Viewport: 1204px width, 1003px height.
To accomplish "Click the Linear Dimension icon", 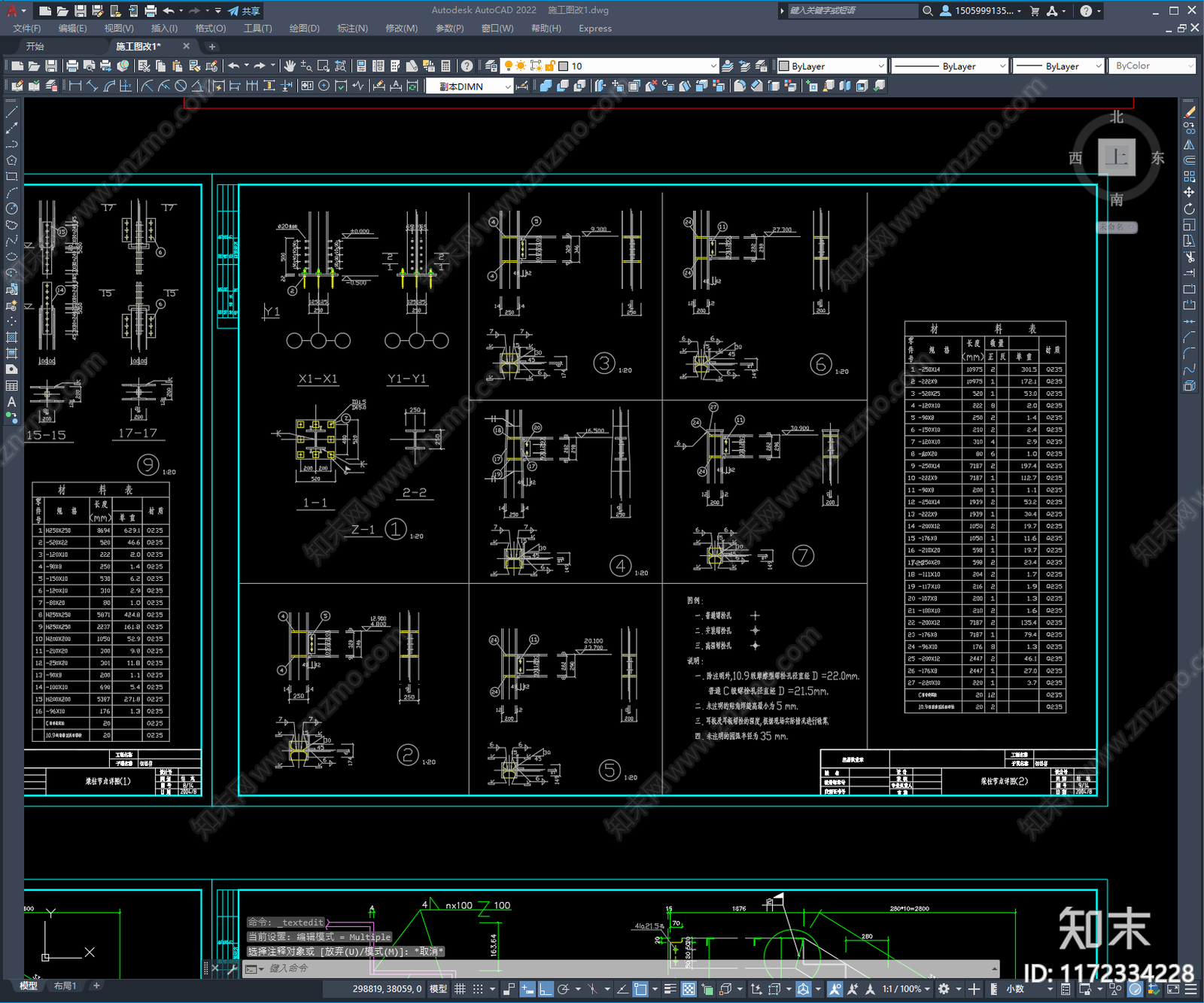I will point(75,86).
